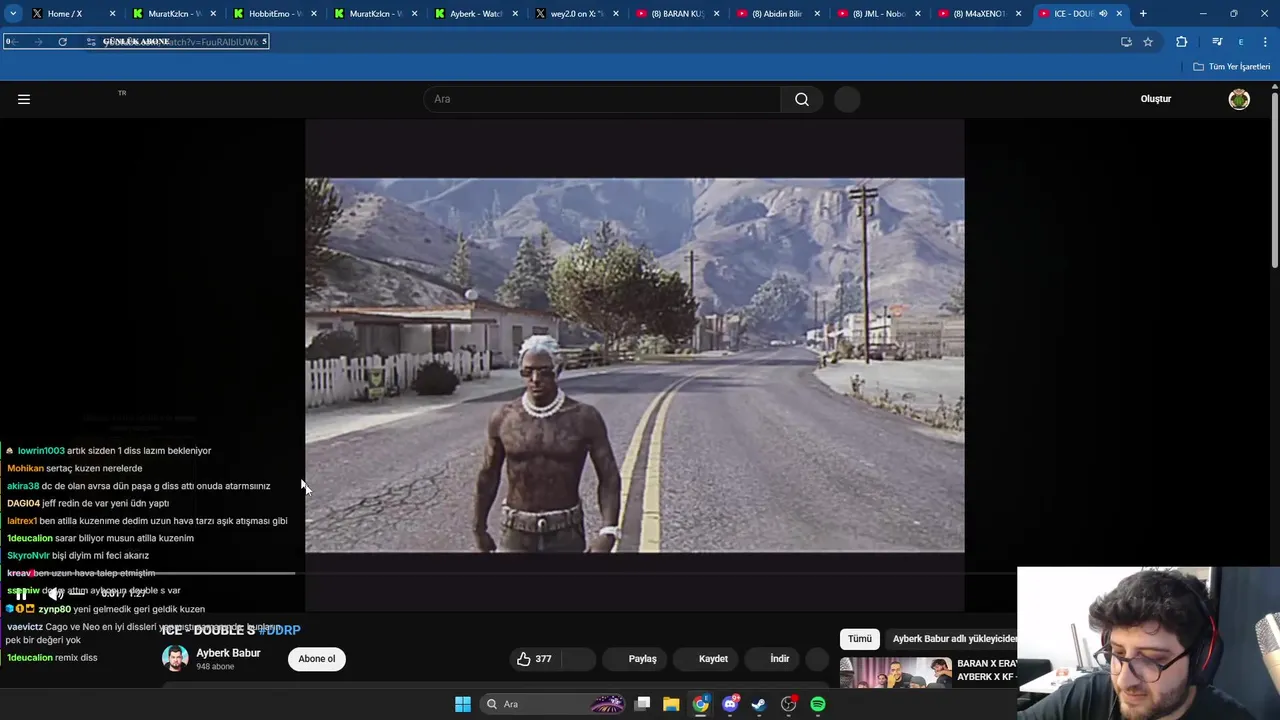Open the YouTube account avatar menu
Image resolution: width=1280 pixels, height=720 pixels.
pos(1239,99)
